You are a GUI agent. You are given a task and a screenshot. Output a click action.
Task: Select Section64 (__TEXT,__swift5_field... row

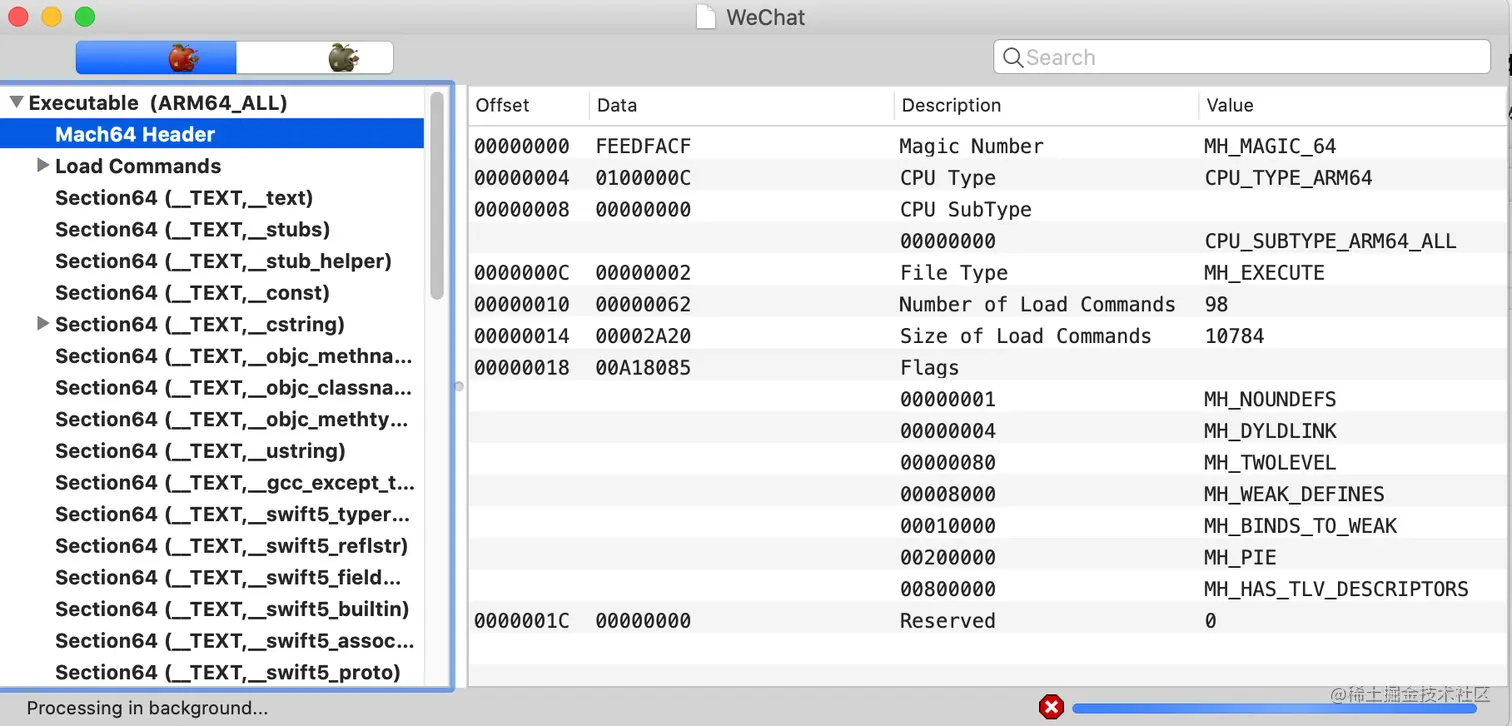coord(228,577)
